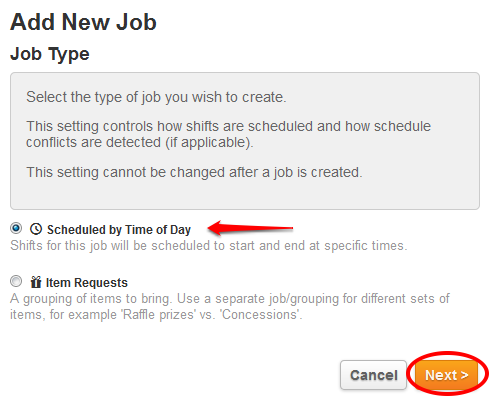Select the Scheduled by Time of Day radio button
Image resolution: width=494 pixels, height=406 pixels.
[16, 229]
